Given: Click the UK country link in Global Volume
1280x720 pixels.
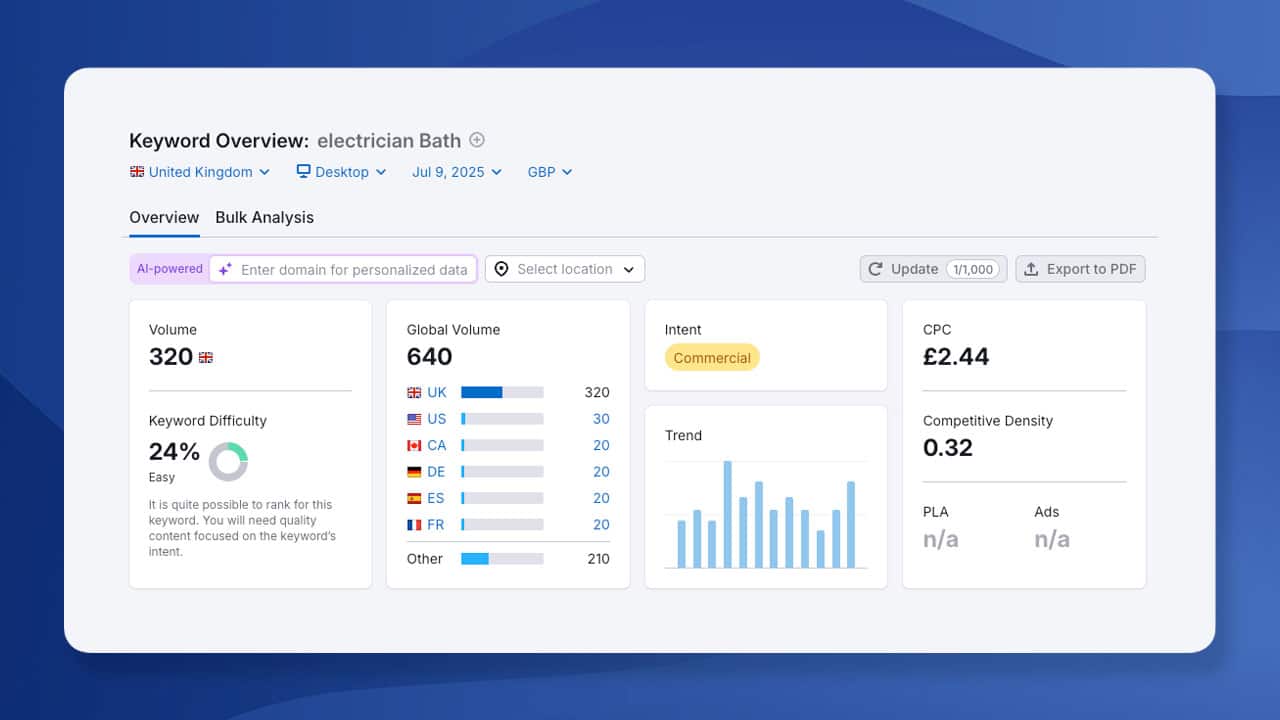Looking at the screenshot, I should pyautogui.click(x=437, y=392).
